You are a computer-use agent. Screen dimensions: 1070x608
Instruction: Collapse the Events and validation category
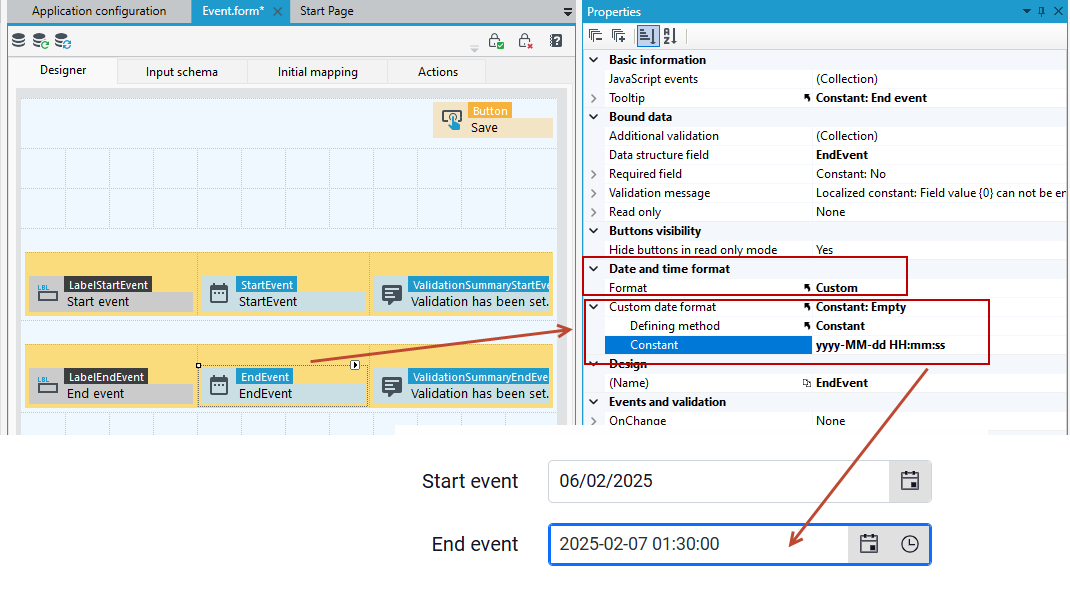point(594,402)
